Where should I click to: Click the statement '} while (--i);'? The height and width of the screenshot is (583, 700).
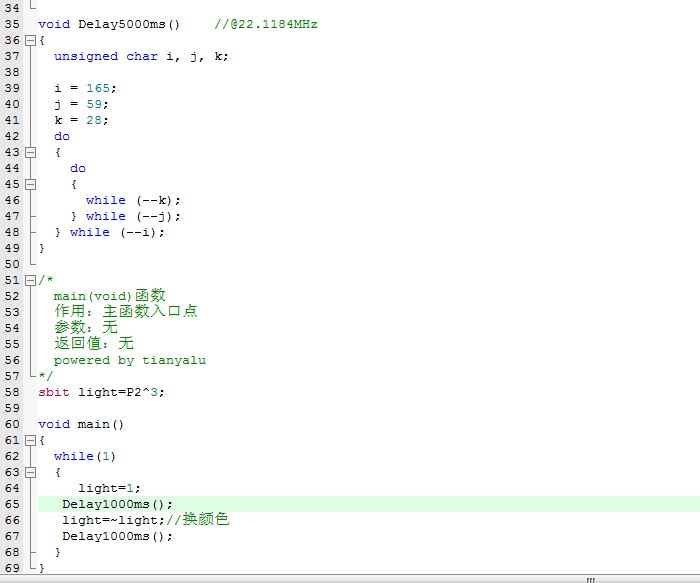pyautogui.click(x=109, y=233)
